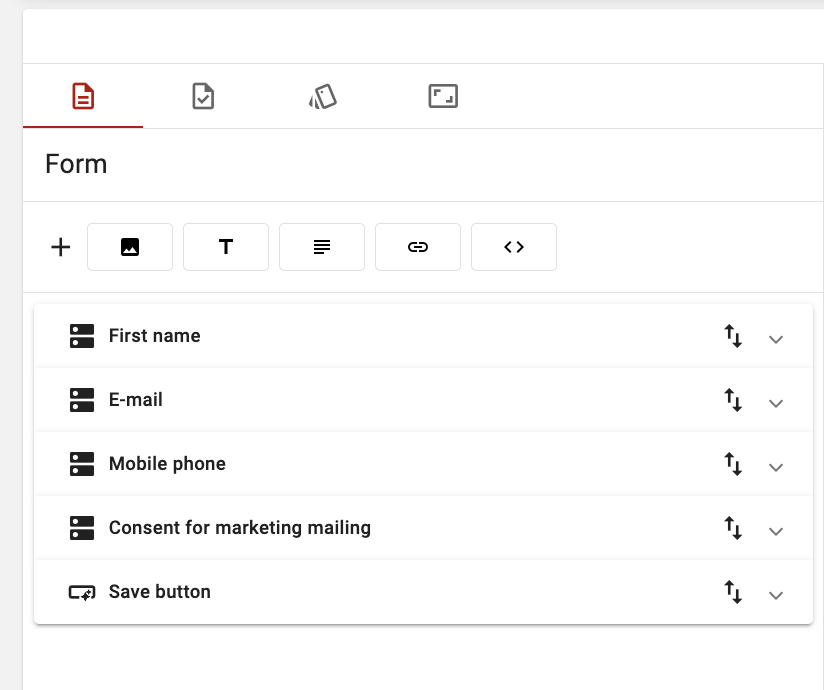
Task: Select the Form document tab icon
Action: 83,96
